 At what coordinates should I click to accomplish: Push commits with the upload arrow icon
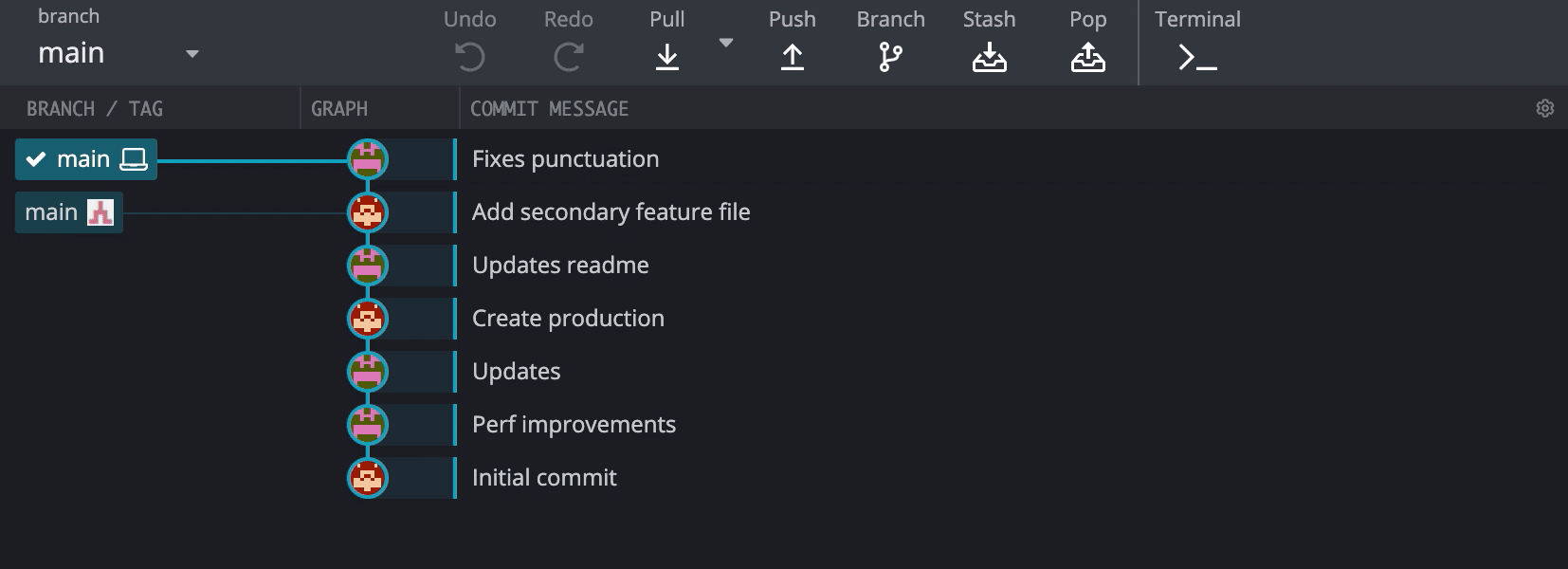click(793, 58)
